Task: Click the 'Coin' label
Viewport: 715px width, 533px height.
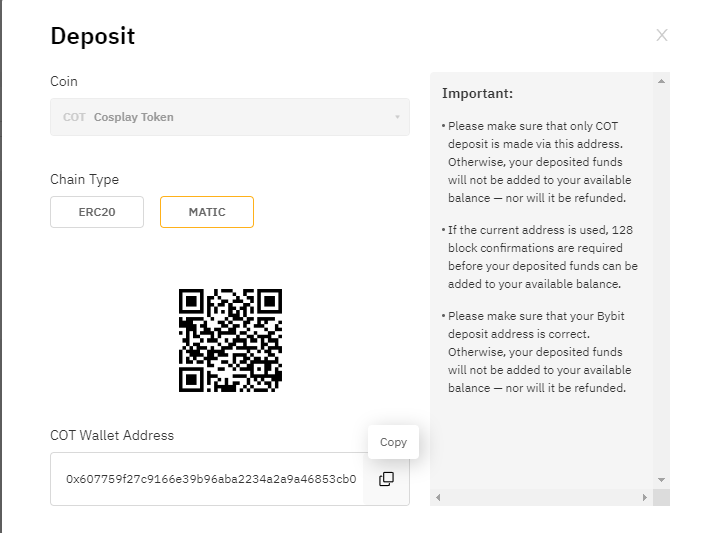Action: [x=64, y=82]
